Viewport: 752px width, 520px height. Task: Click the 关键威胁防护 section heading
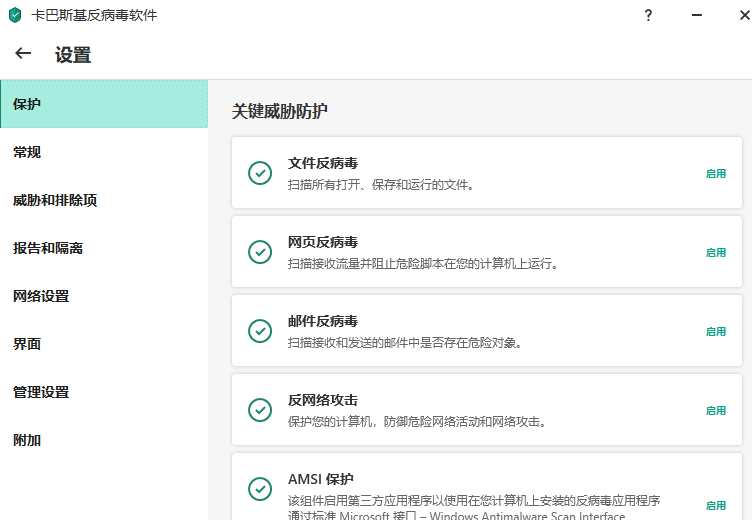[280, 111]
